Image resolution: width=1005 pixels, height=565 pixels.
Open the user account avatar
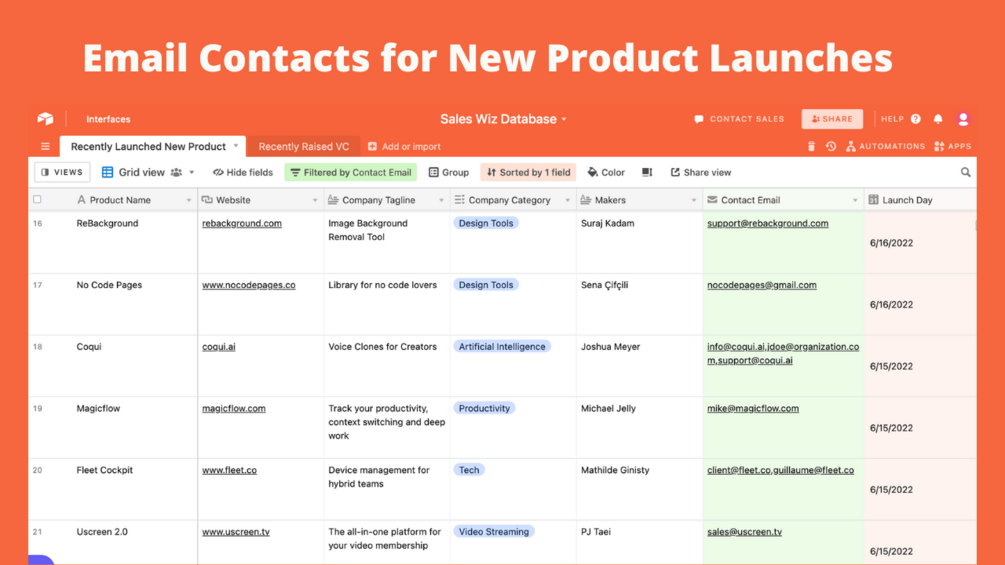[x=963, y=119]
